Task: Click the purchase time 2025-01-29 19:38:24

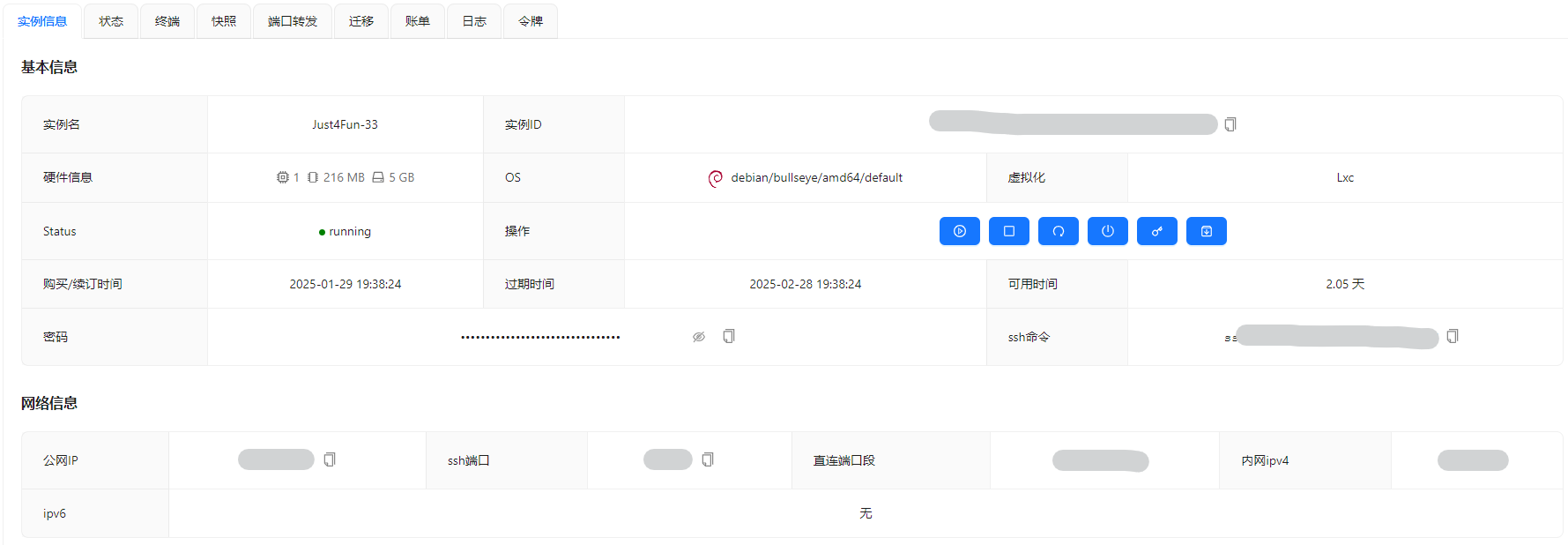Action: pos(346,284)
